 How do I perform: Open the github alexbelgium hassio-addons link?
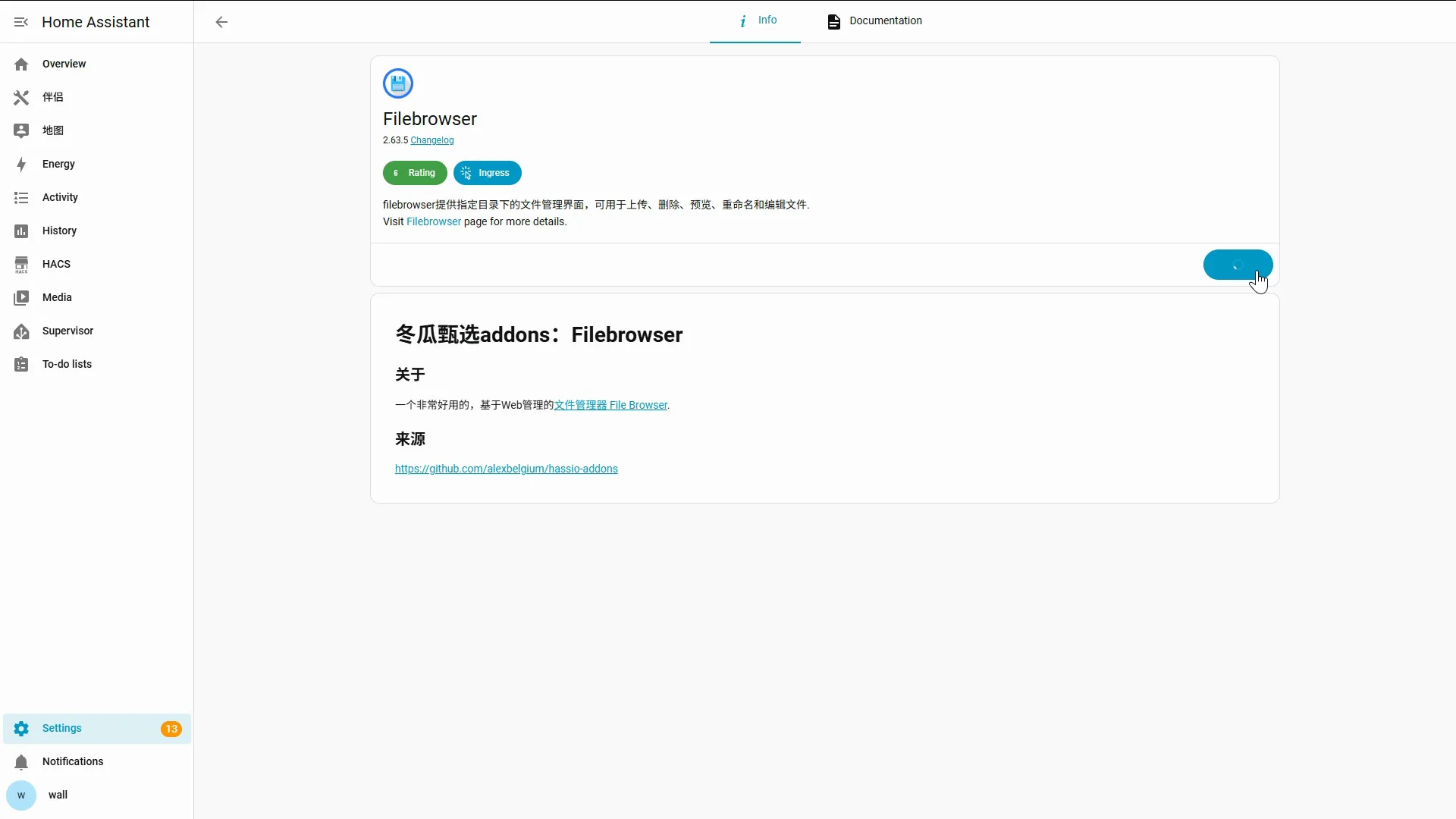coord(507,469)
